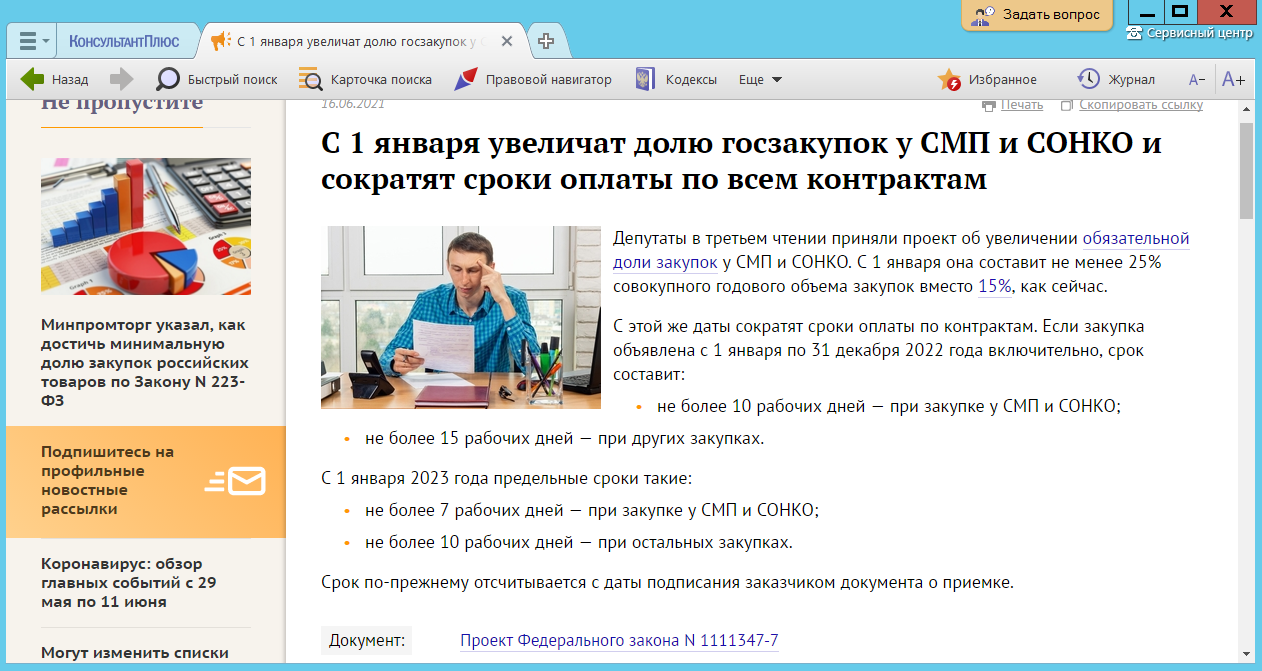Increase font size with A+ button
1262x671 pixels.
pos(1233,79)
